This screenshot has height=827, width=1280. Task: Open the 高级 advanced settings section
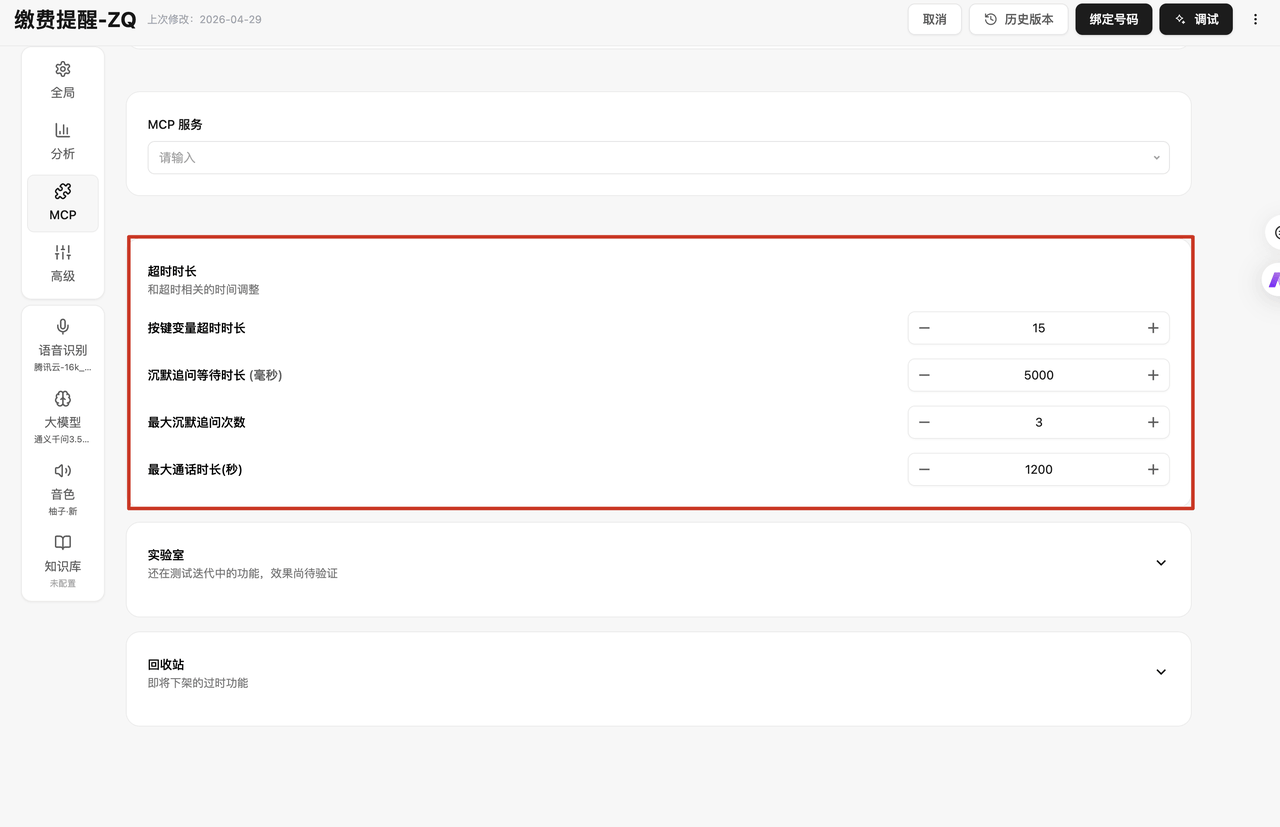click(63, 264)
